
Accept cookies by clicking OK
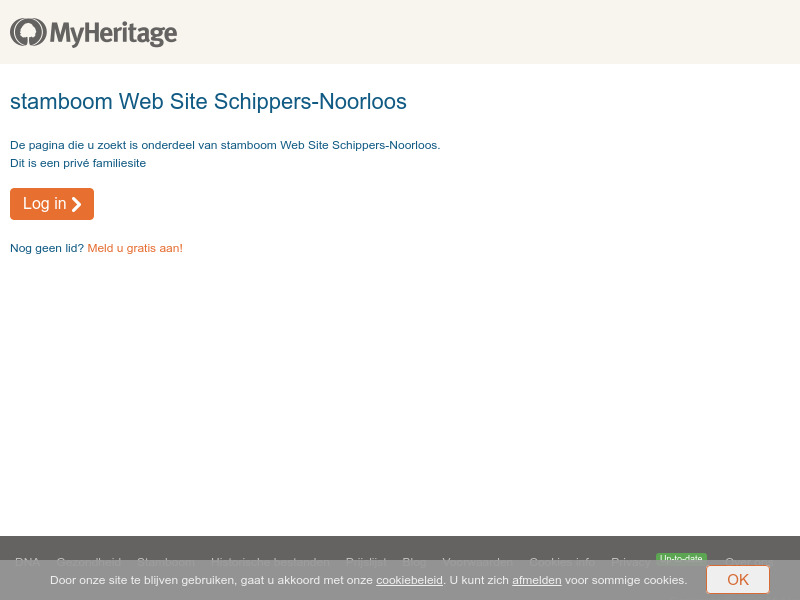click(x=738, y=580)
